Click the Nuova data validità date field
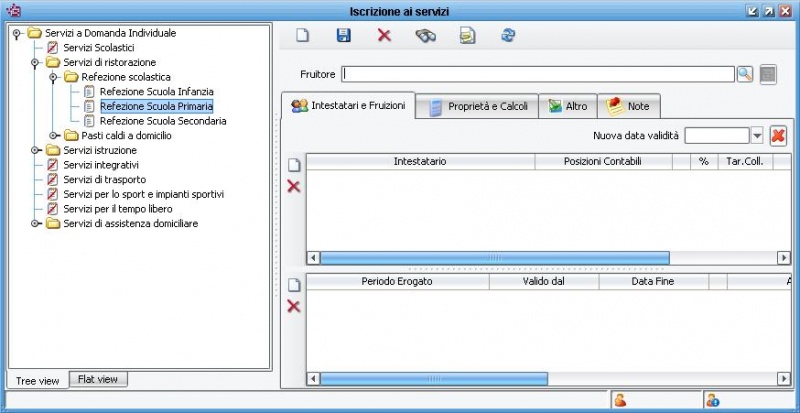Screen dimensions: 800x413 coord(717,136)
